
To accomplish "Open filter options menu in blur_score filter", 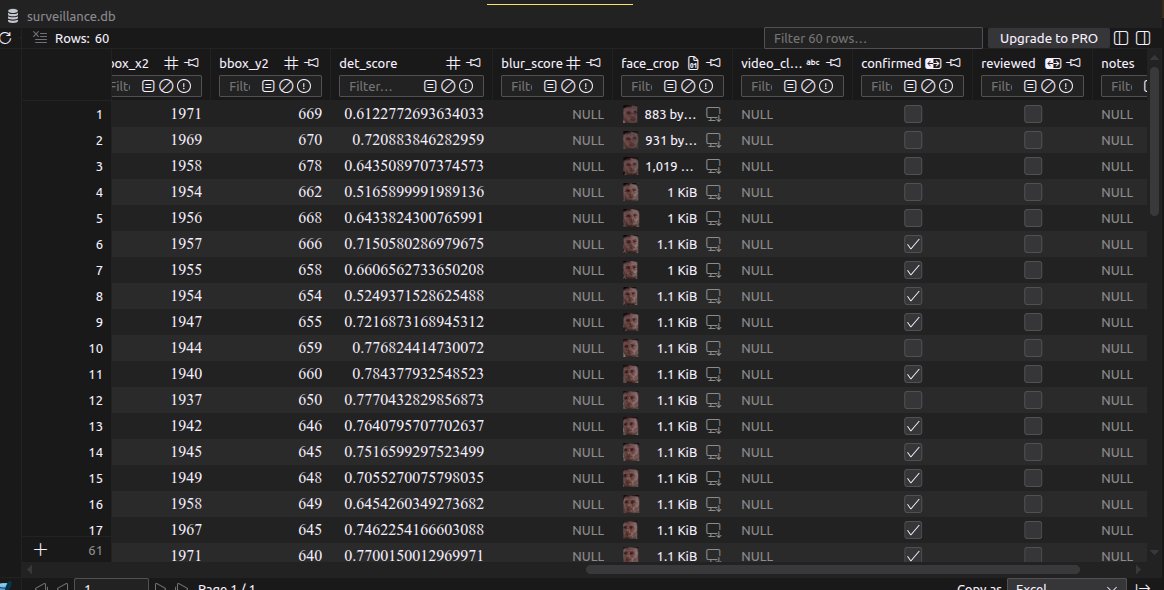I will click(x=550, y=86).
